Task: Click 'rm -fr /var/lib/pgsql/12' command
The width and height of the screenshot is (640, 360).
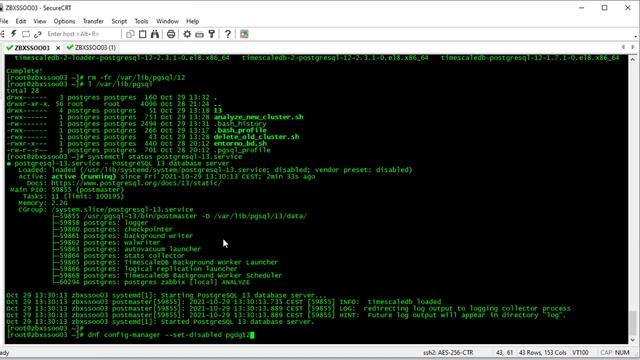Action: click(136, 78)
